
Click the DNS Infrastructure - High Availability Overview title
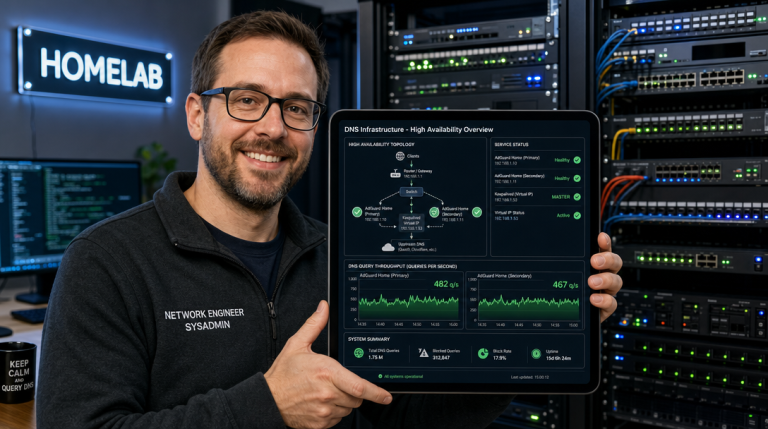click(419, 129)
